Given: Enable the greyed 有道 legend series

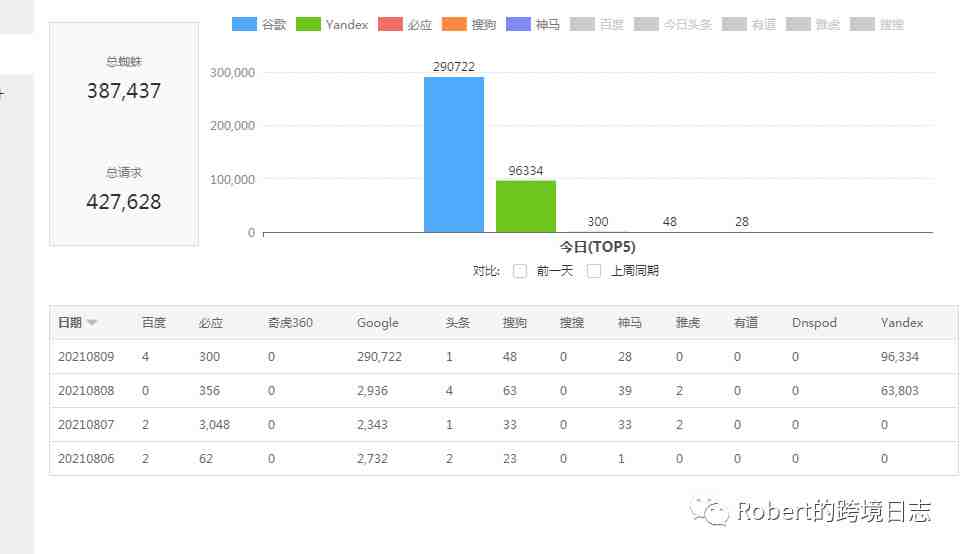Looking at the screenshot, I should click(x=749, y=25).
